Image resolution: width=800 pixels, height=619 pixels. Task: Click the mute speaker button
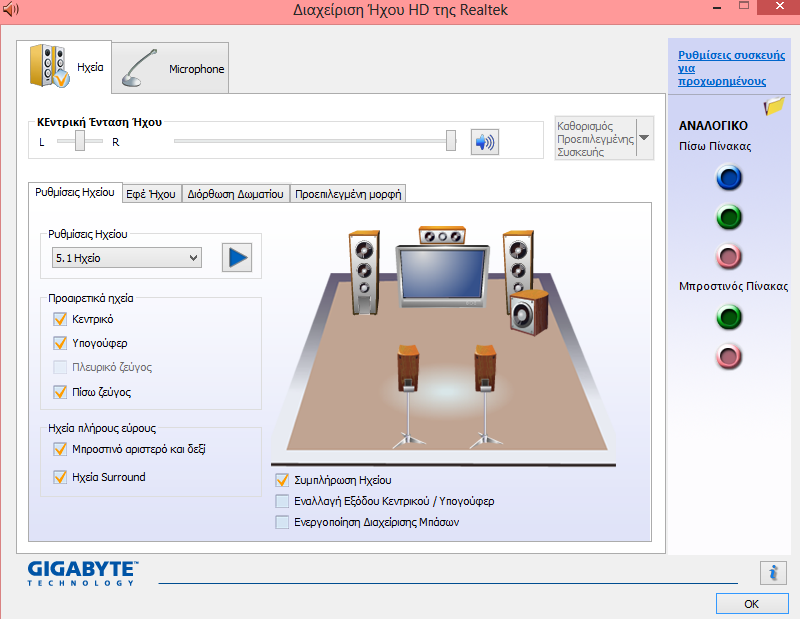point(484,142)
